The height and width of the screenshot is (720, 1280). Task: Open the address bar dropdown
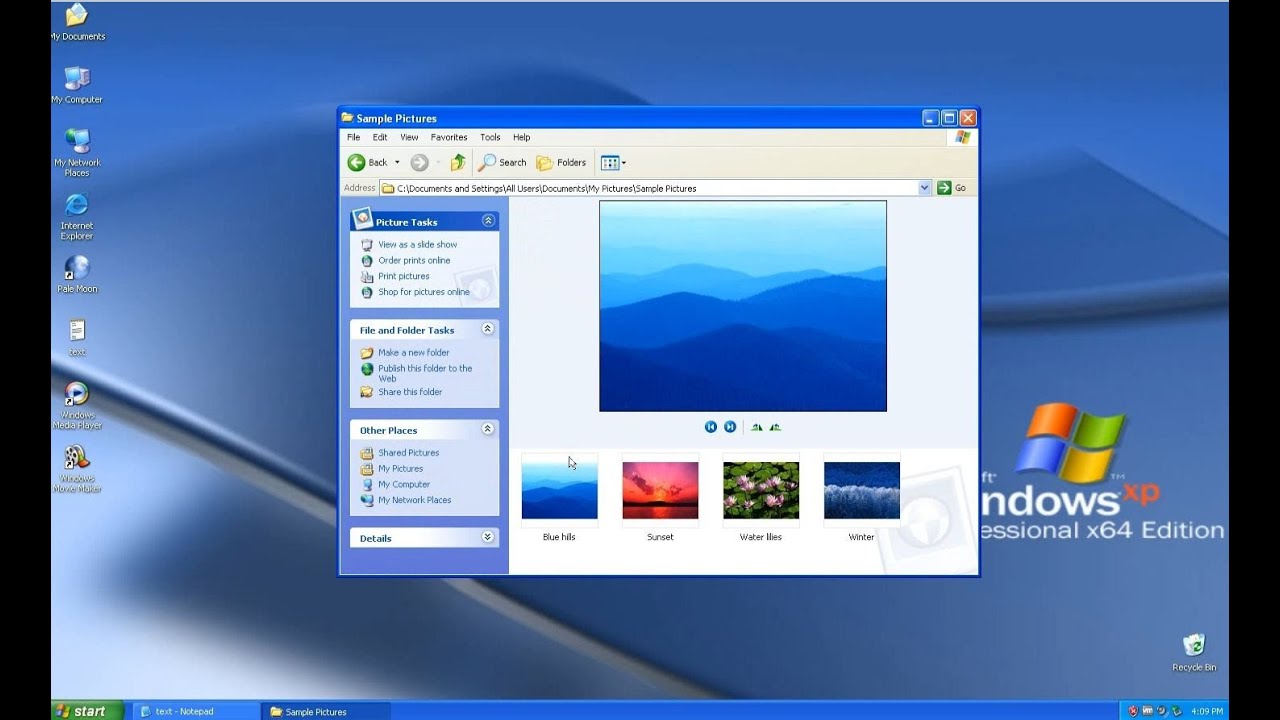(924, 187)
